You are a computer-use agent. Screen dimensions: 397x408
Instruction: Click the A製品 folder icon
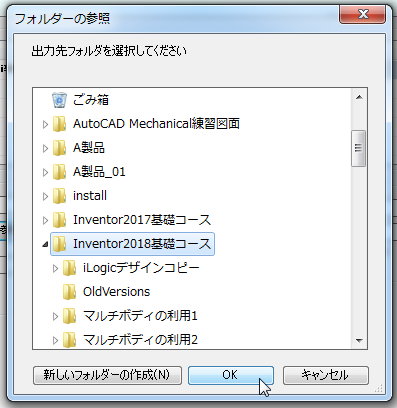click(60, 148)
